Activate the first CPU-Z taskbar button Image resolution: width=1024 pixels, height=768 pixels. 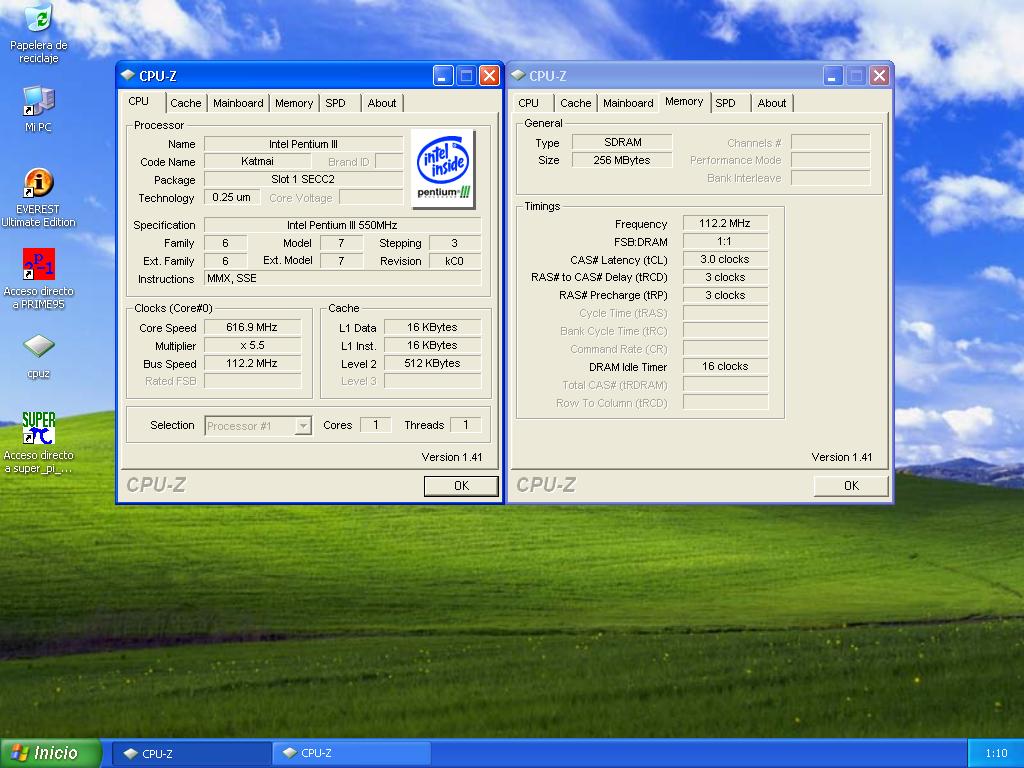(191, 754)
